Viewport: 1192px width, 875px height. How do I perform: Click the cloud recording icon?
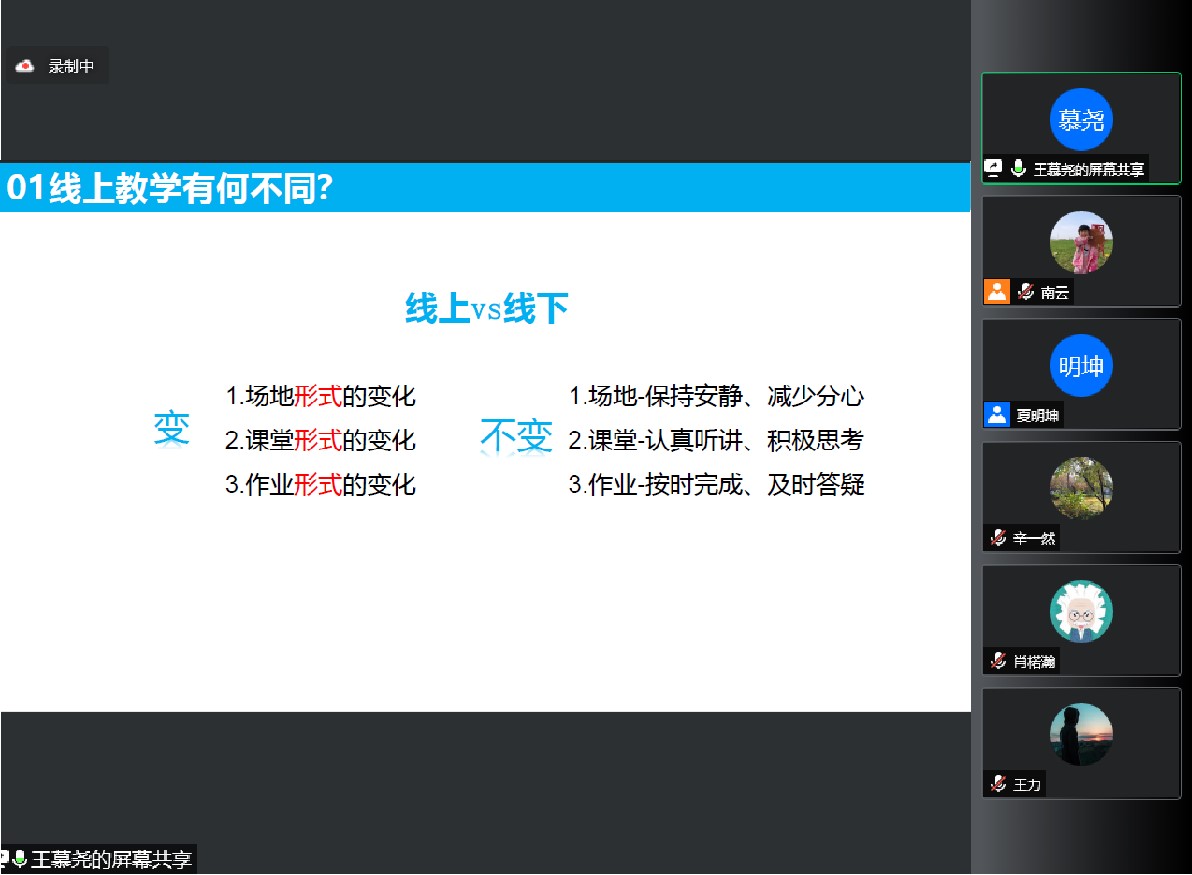click(25, 66)
